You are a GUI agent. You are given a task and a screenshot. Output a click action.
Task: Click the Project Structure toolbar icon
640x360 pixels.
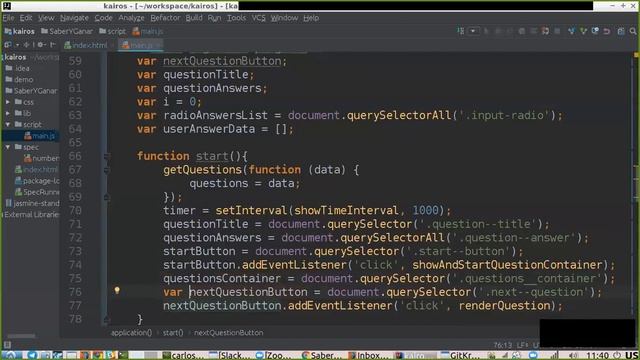pyautogui.click(x=621, y=31)
